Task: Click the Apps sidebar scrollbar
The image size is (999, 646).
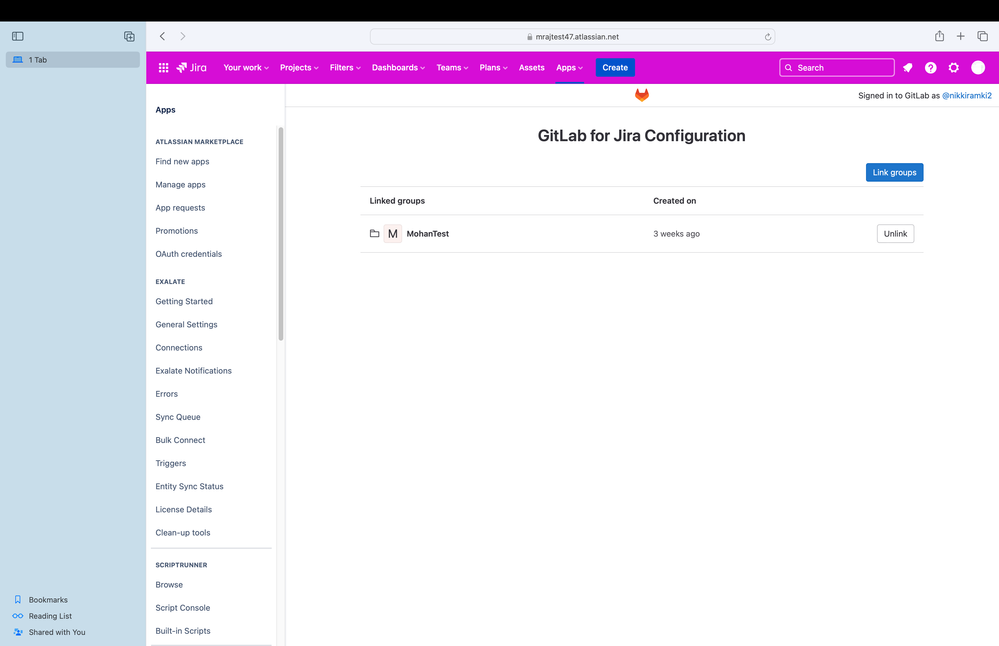Action: (x=281, y=234)
